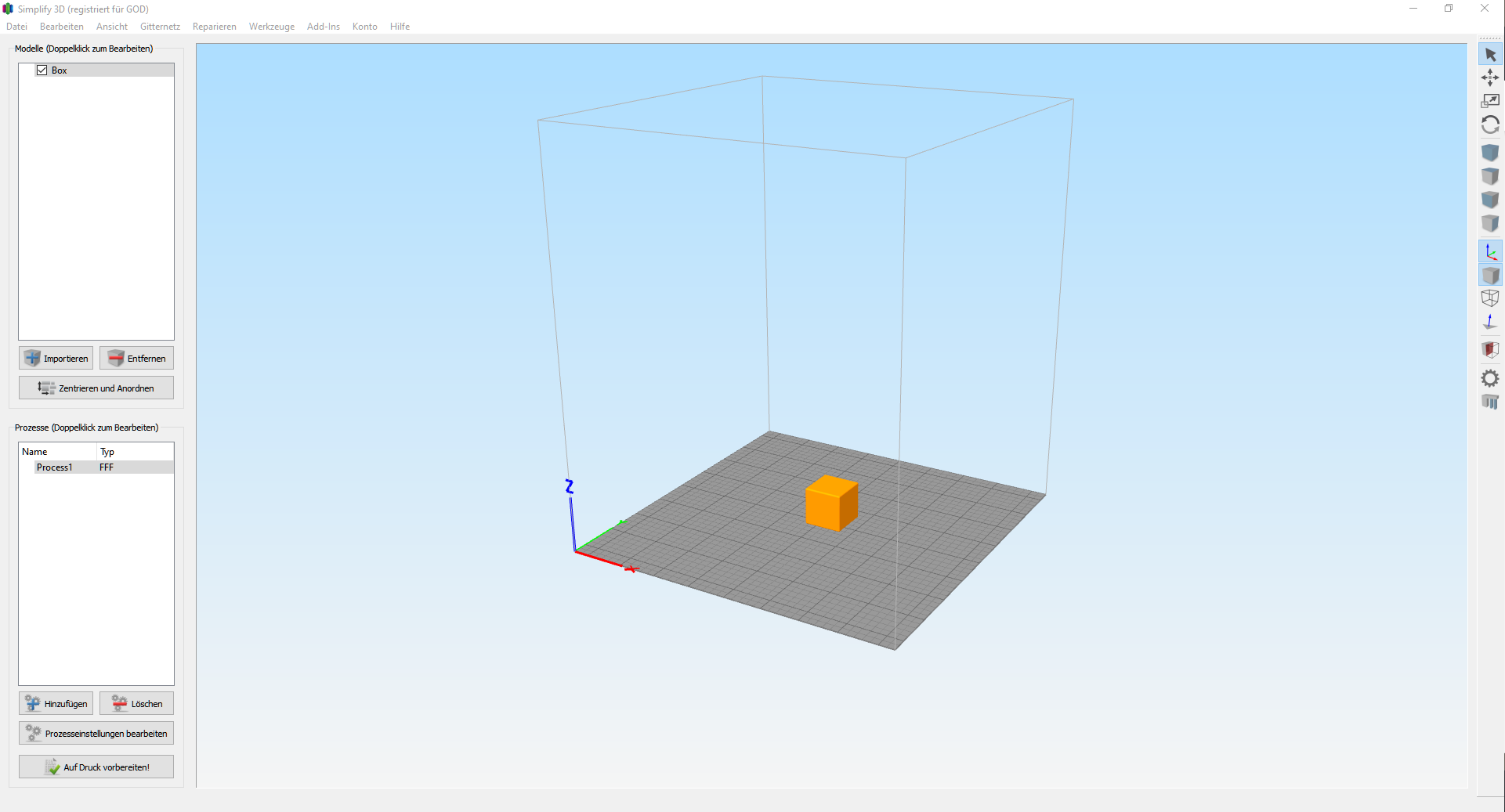Screen dimensions: 1505x812
Task: Uncheck the Box model checkbox
Action: 42,70
